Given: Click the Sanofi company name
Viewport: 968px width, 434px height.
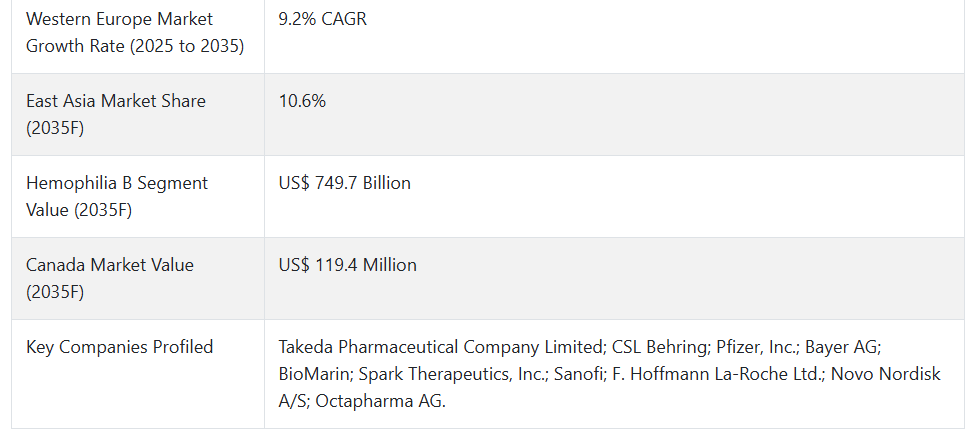Looking at the screenshot, I should coord(577,374).
